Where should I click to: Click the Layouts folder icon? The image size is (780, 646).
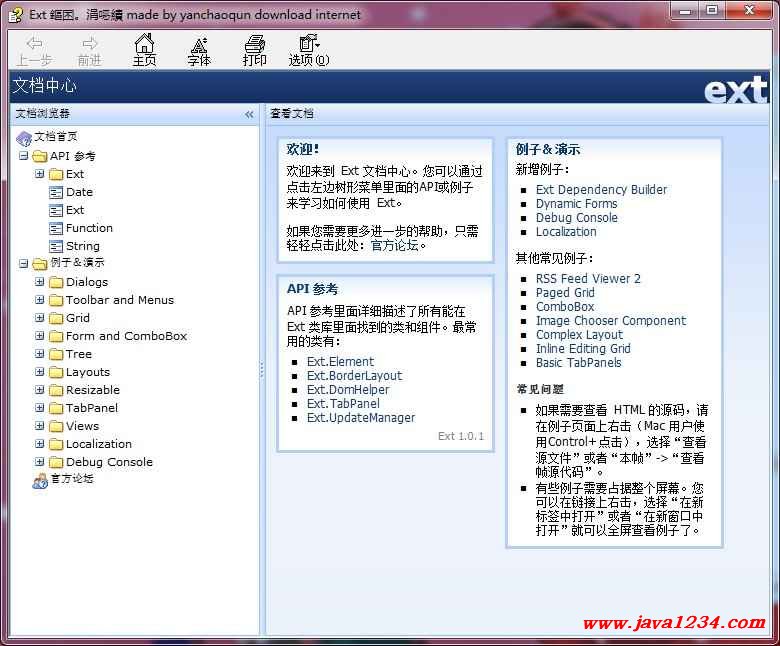pyautogui.click(x=56, y=372)
